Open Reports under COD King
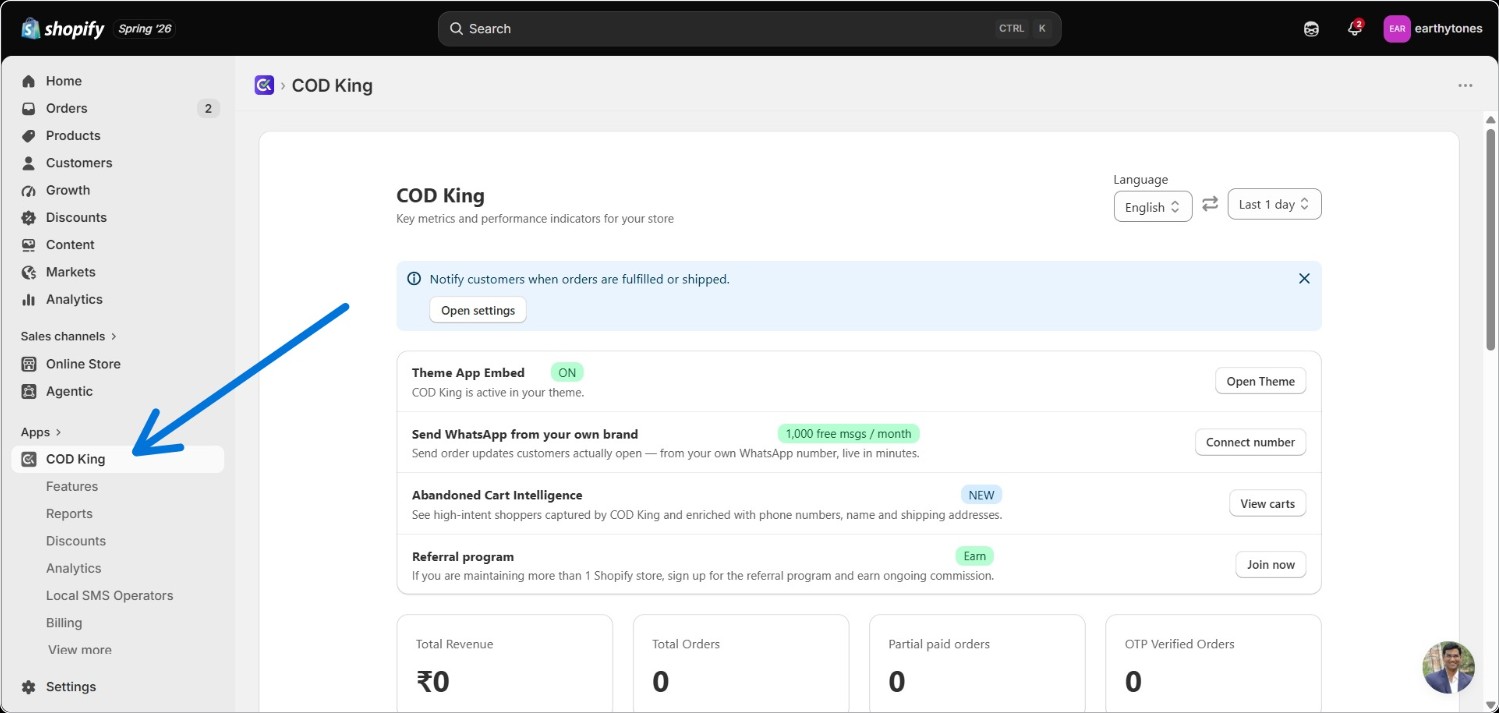1499x713 pixels. click(69, 513)
